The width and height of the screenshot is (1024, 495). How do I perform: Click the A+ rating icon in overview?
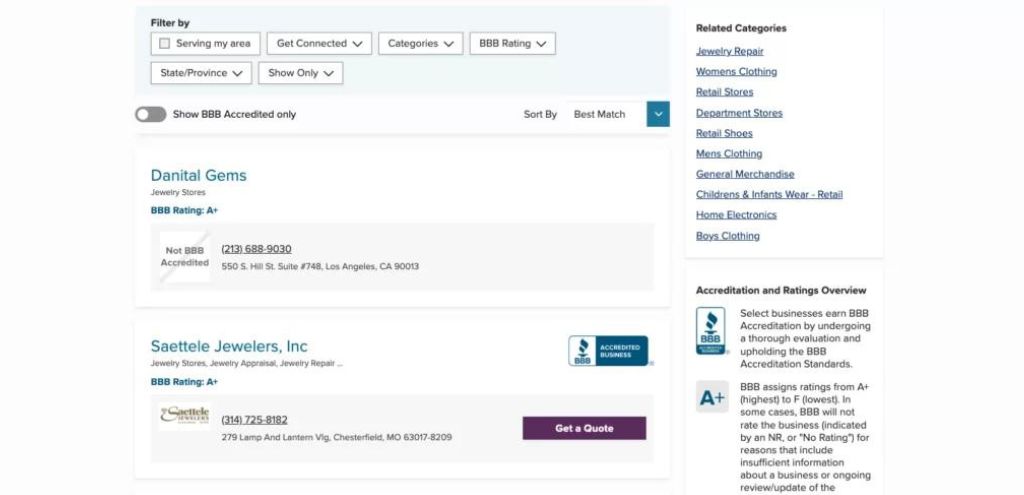712,397
